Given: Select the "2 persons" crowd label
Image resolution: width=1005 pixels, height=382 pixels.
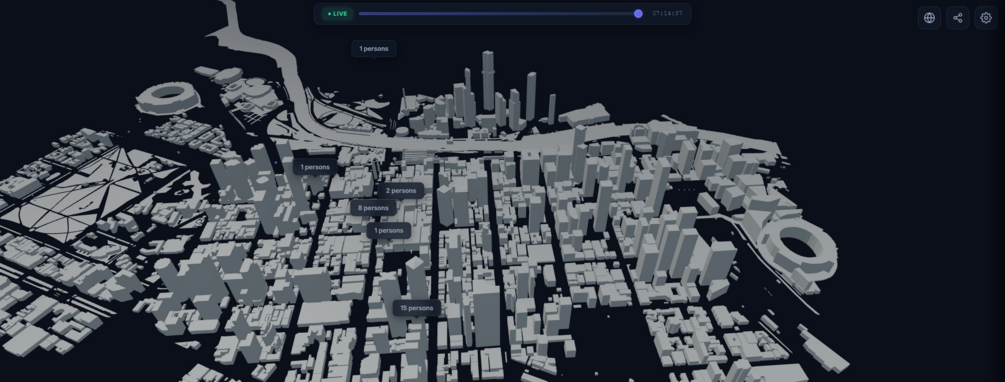Looking at the screenshot, I should click(x=401, y=191).
